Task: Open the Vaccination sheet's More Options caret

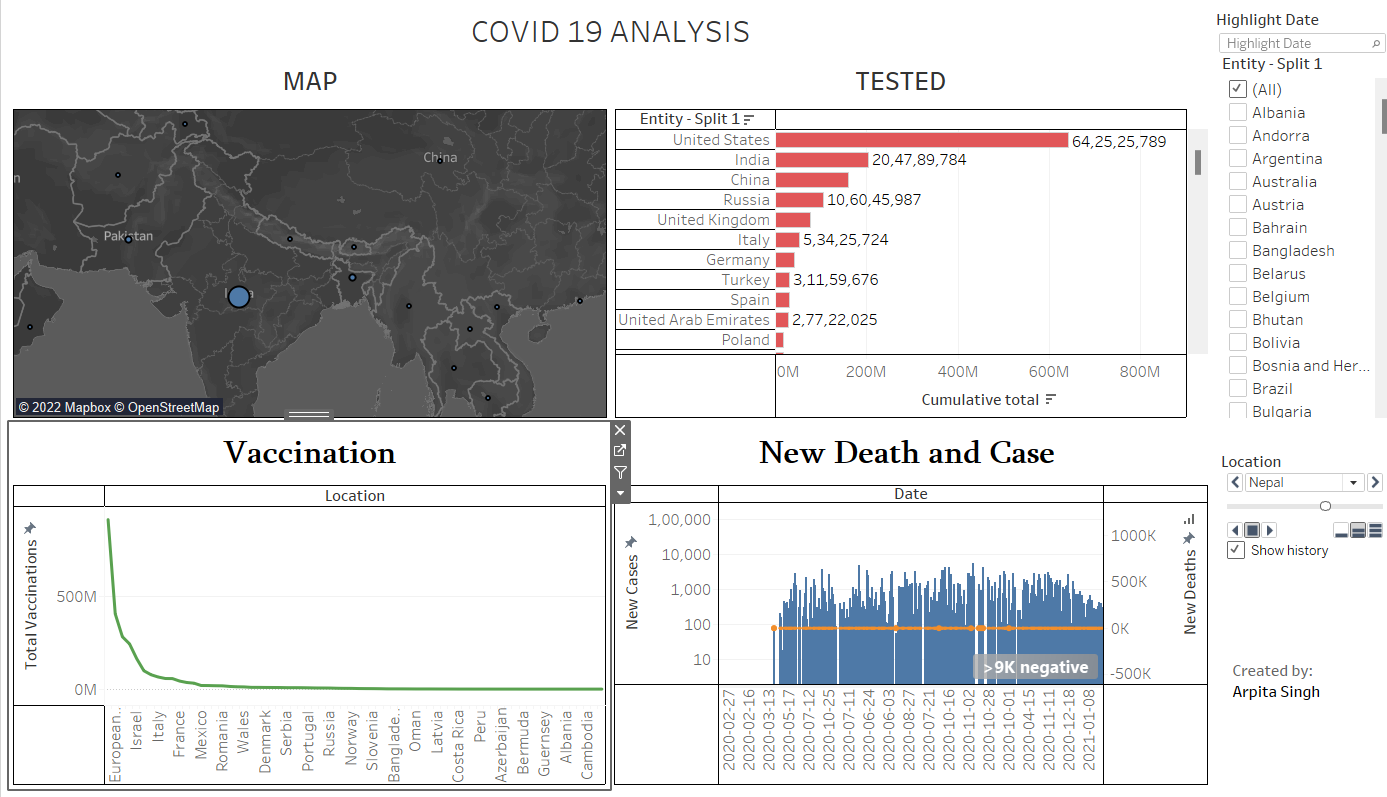Action: click(620, 493)
